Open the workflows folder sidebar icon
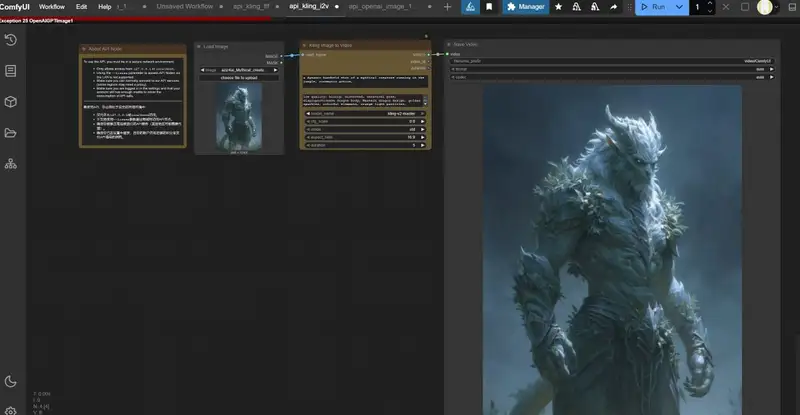 [11, 133]
